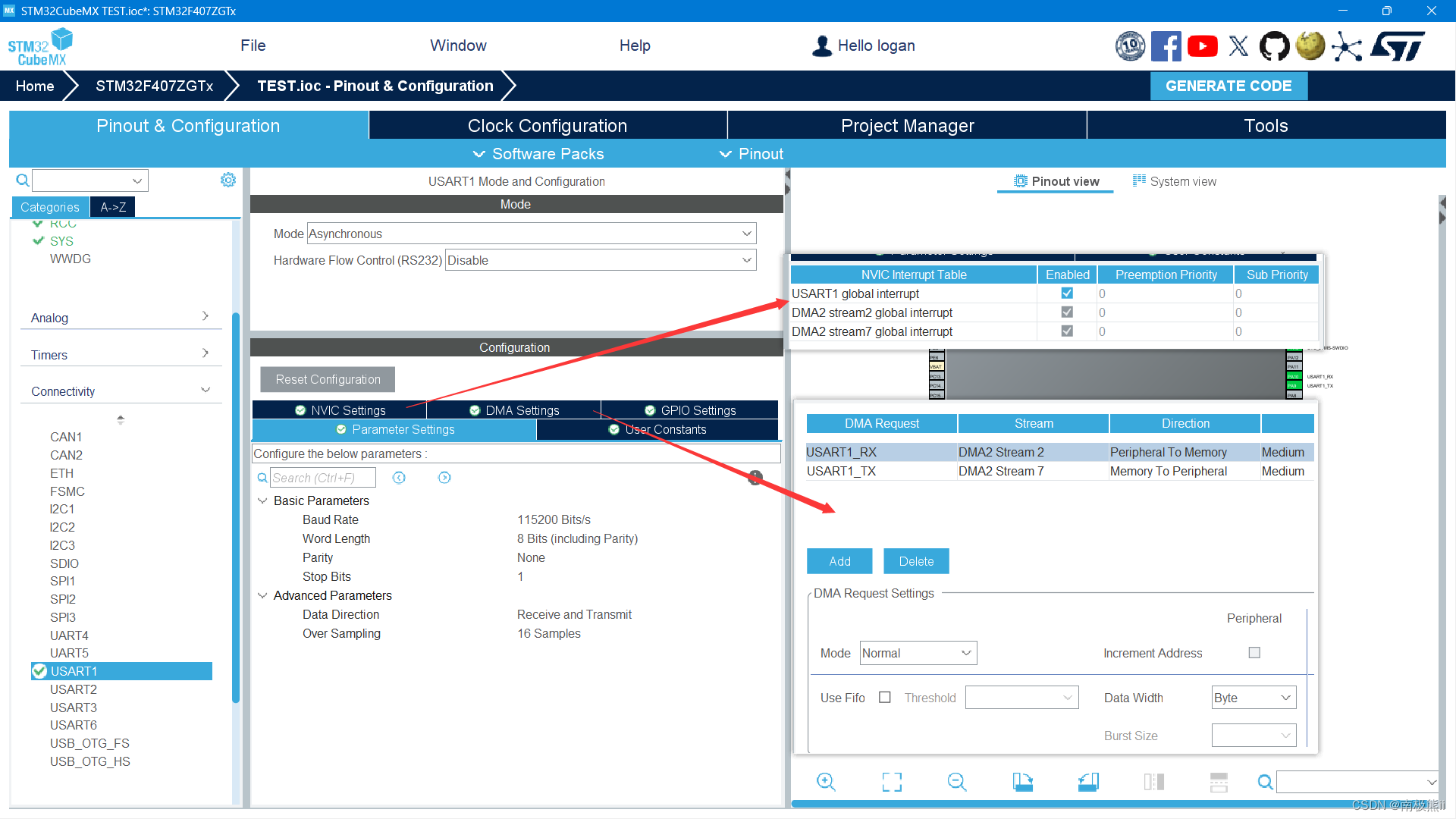Click the GENERATE CODE button
1456x819 pixels.
(x=1228, y=86)
